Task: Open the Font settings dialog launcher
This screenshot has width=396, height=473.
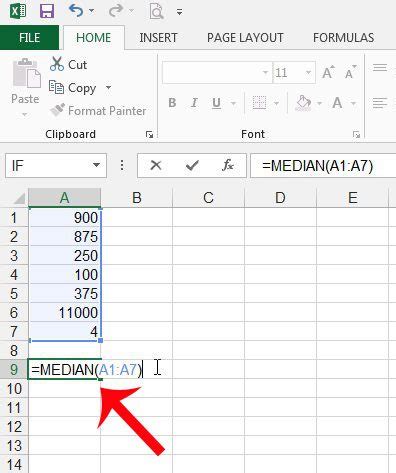Action: pyautogui.click(x=357, y=134)
